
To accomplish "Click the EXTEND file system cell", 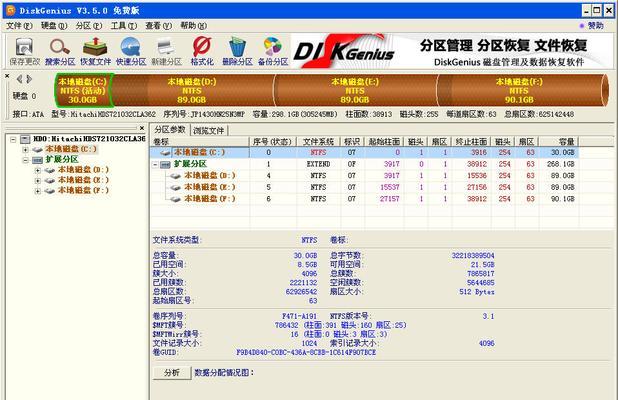I will pyautogui.click(x=318, y=164).
